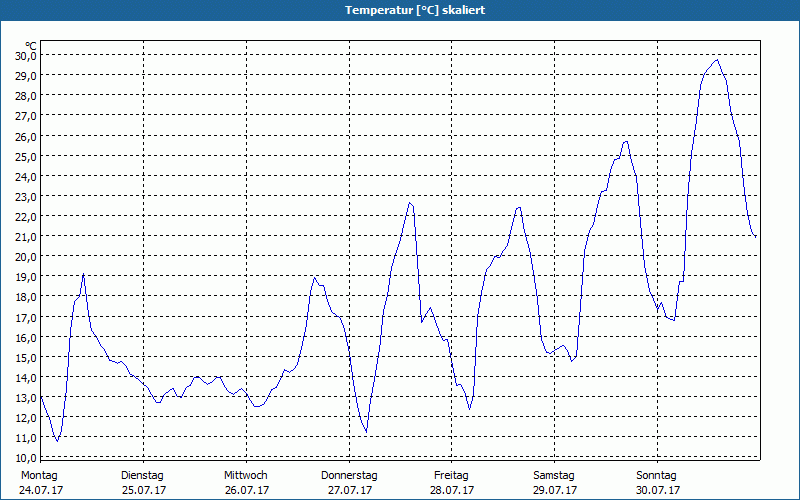
Task: Select the 30.07.17 date label
Action: [x=658, y=490]
